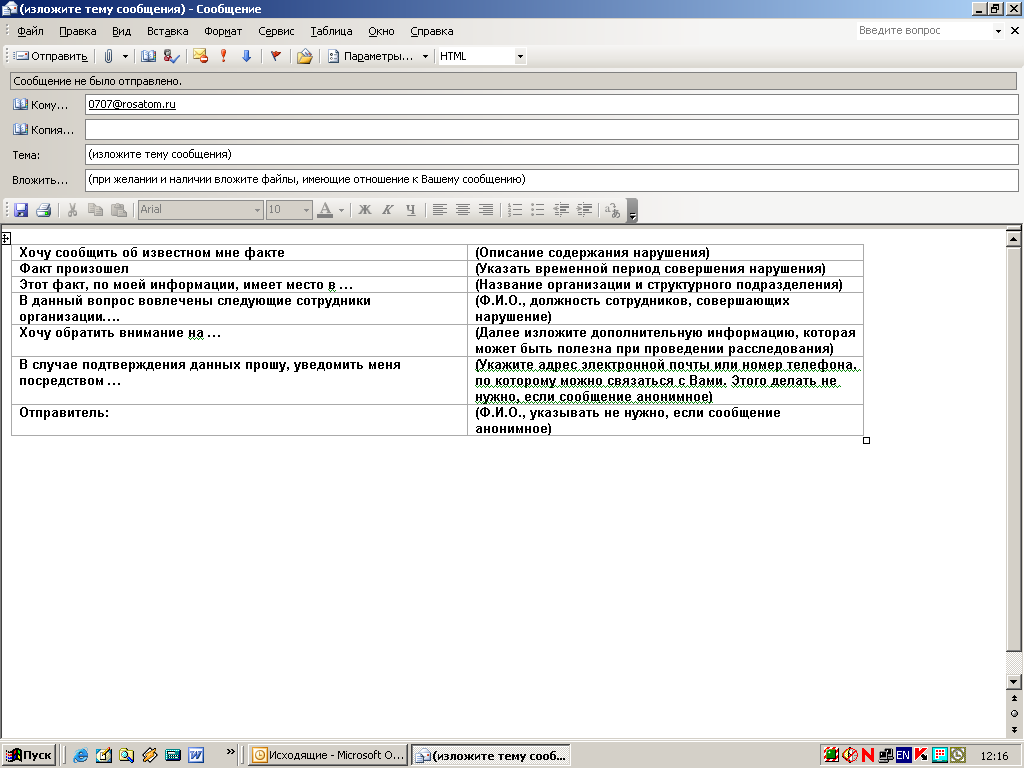Align text right
This screenshot has width=1024, height=768.
coord(485,210)
